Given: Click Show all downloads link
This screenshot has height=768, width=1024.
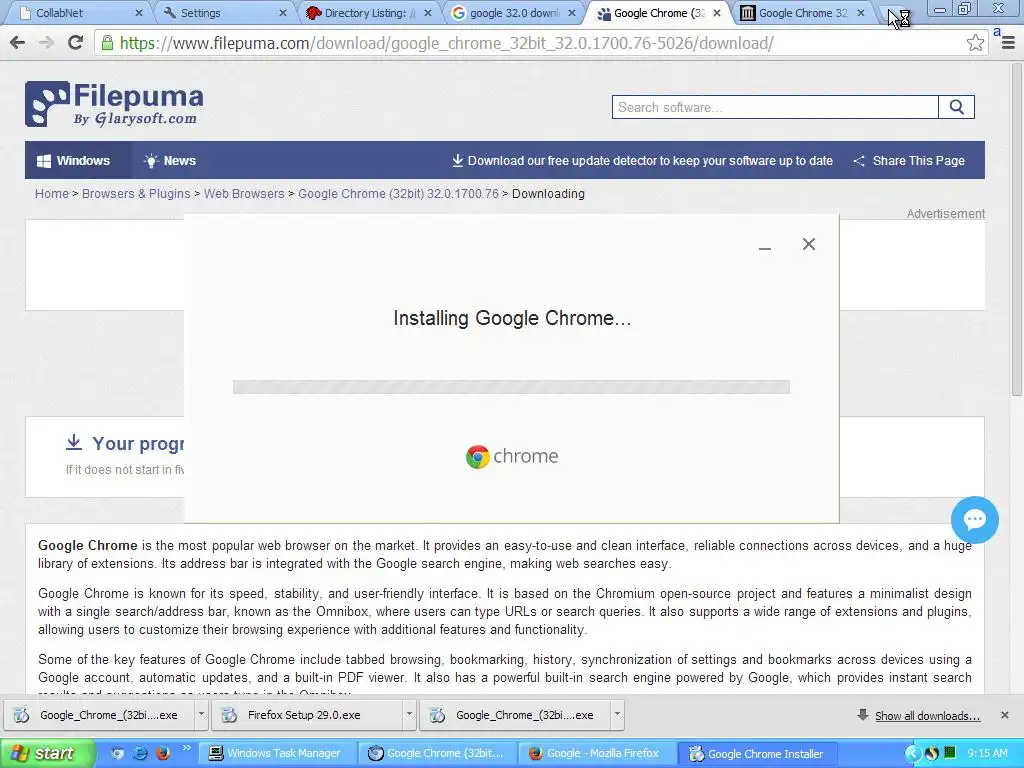Looking at the screenshot, I should coord(927,716).
